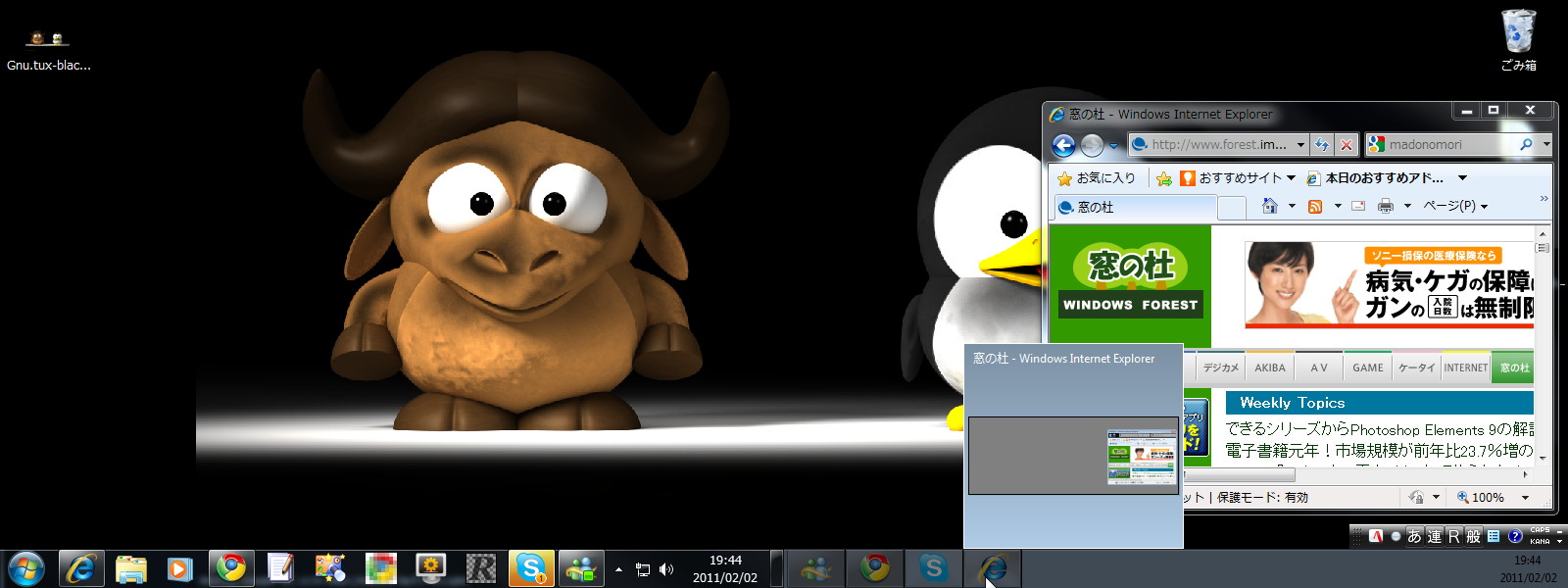The width and height of the screenshot is (1568, 588).
Task: Open a new tab in IE
Action: click(x=1232, y=208)
